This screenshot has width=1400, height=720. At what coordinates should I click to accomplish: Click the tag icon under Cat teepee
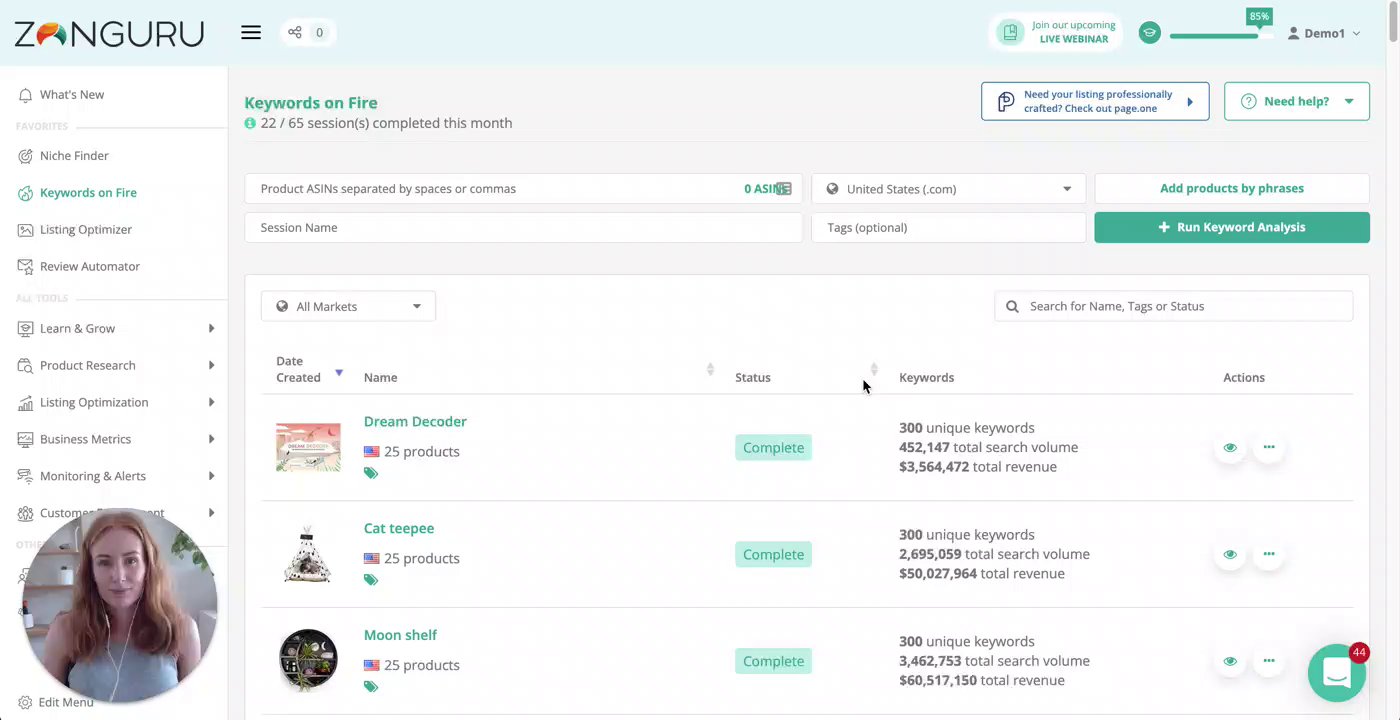[x=371, y=580]
